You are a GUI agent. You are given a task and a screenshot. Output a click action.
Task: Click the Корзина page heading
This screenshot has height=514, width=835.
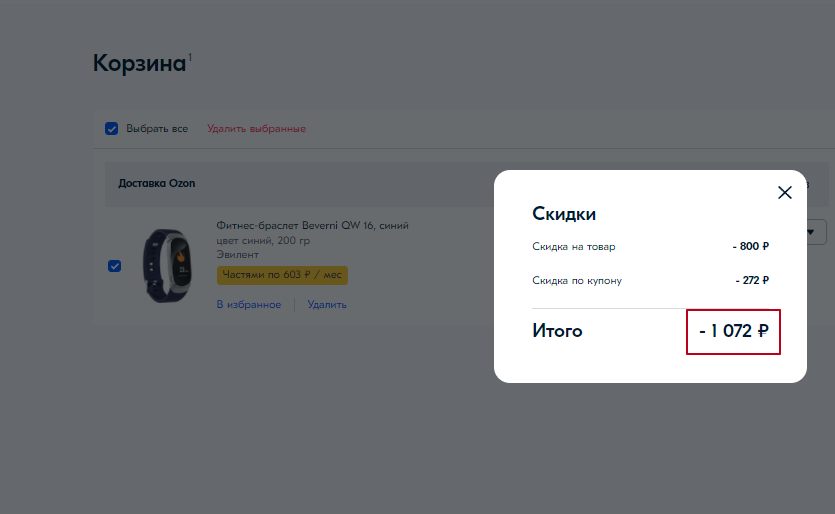click(x=139, y=63)
